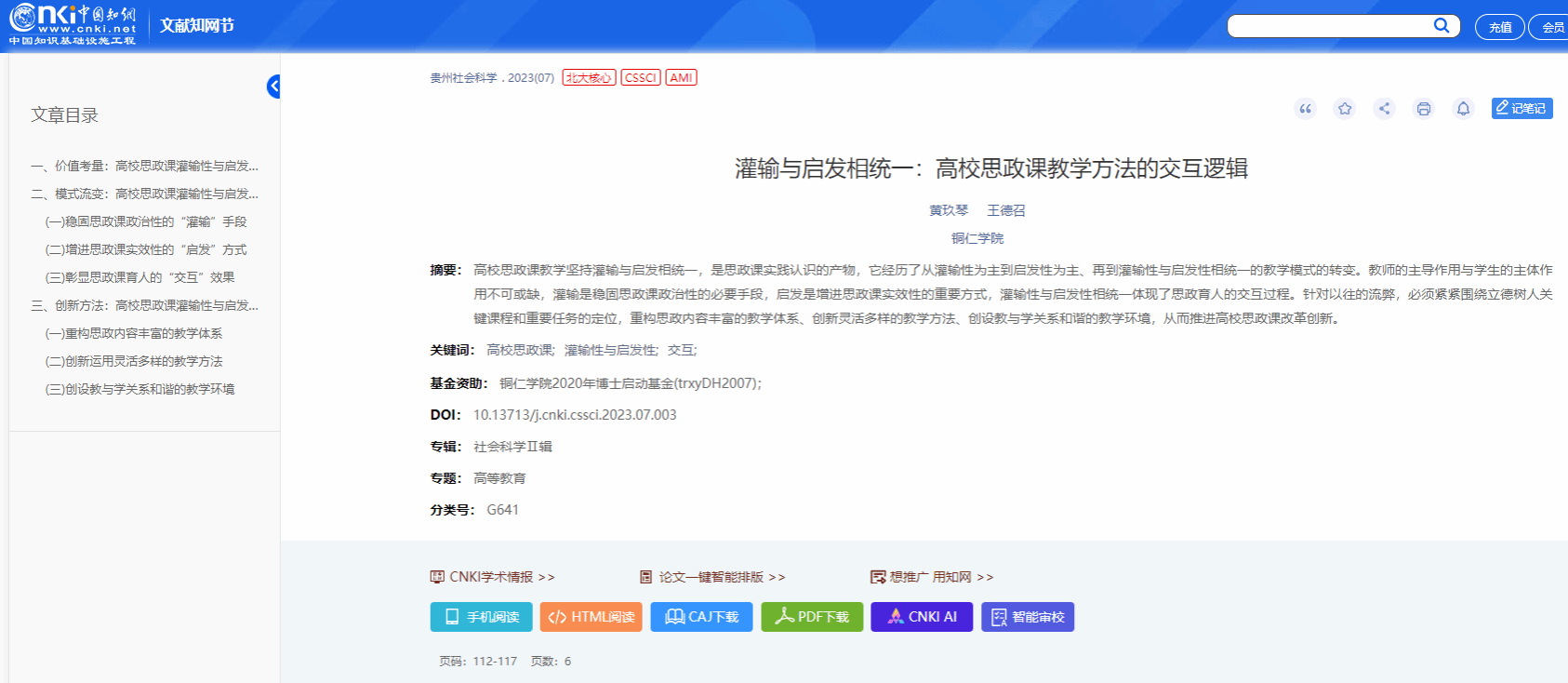Screen dimensions: 1568x683
Task: Click CAJ下载 download button
Action: point(701,617)
